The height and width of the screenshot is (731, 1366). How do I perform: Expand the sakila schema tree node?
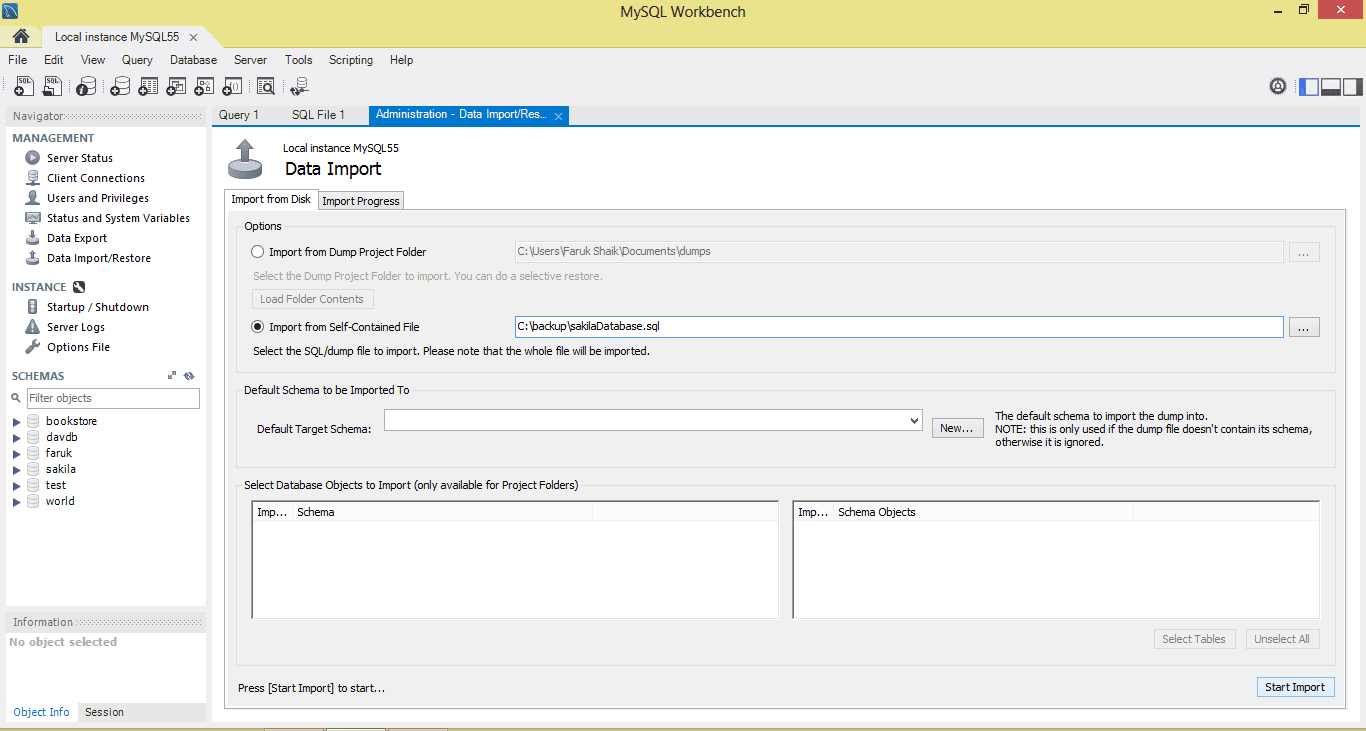tap(16, 468)
